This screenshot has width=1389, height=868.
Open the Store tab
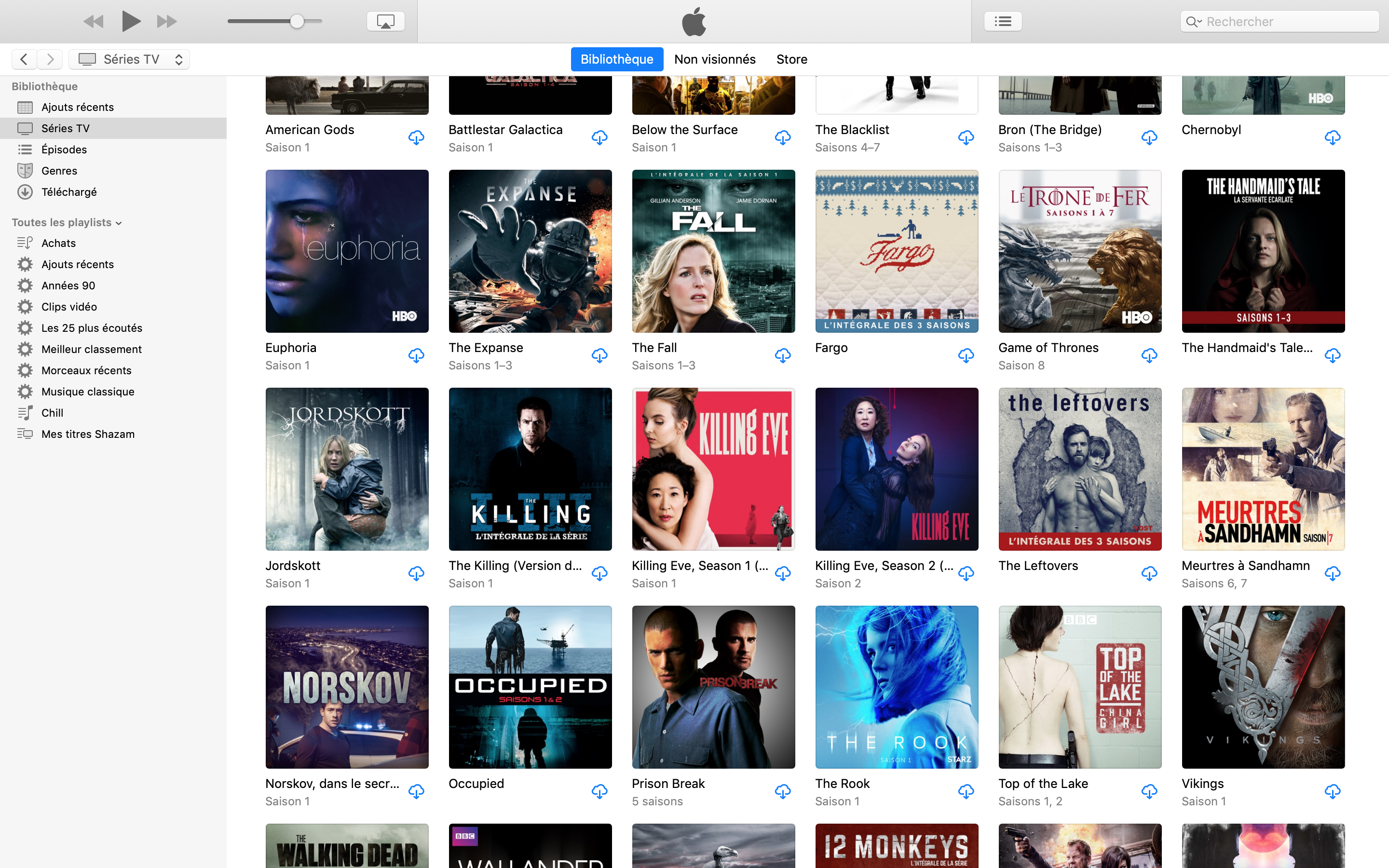coord(791,59)
